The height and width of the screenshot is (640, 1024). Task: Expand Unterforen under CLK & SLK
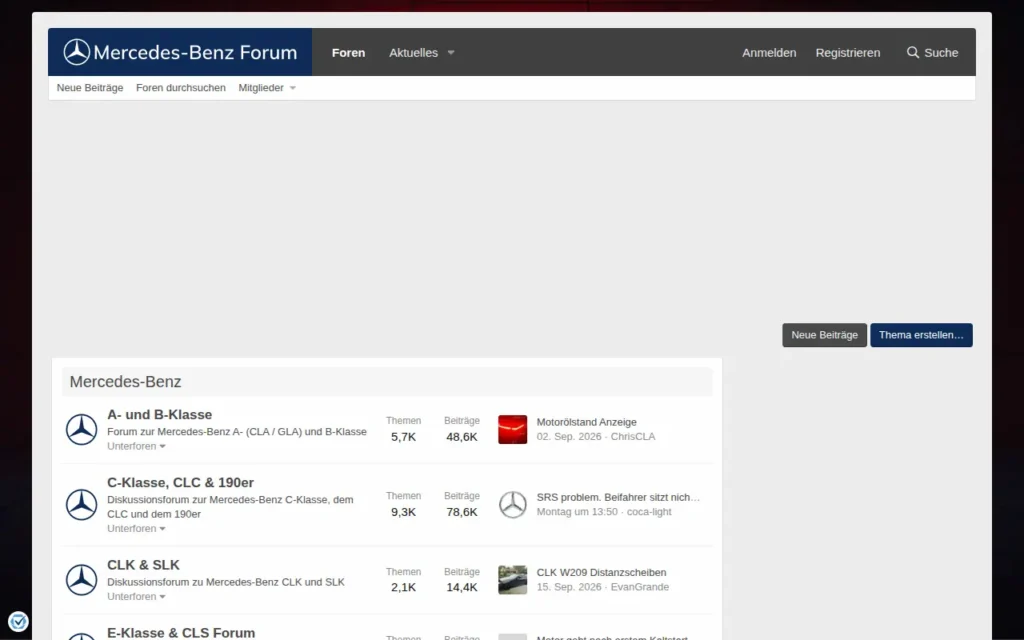[x=136, y=596]
